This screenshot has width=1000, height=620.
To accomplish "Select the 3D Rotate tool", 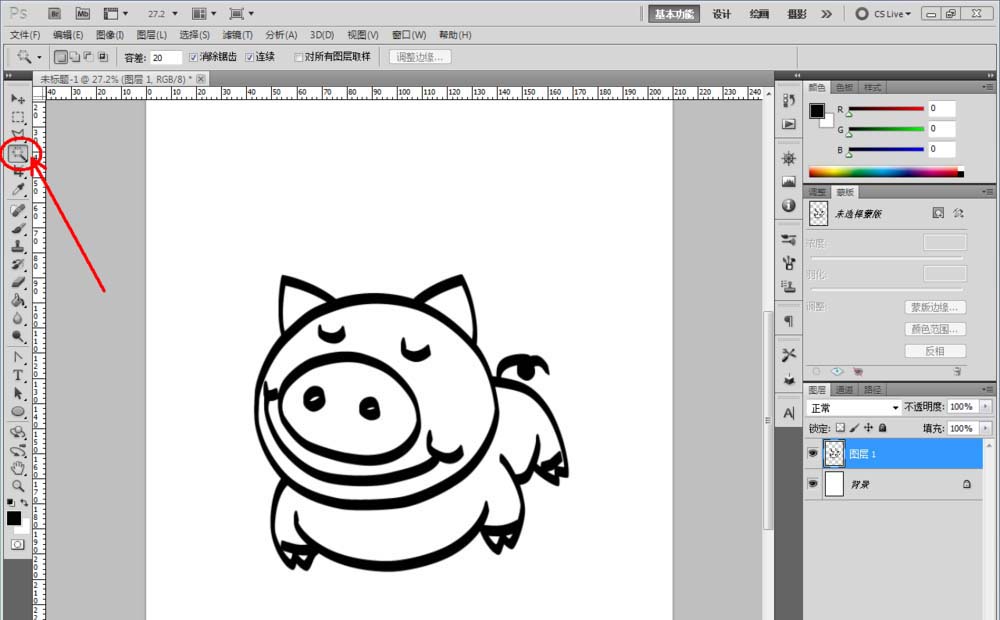I will click(x=18, y=432).
